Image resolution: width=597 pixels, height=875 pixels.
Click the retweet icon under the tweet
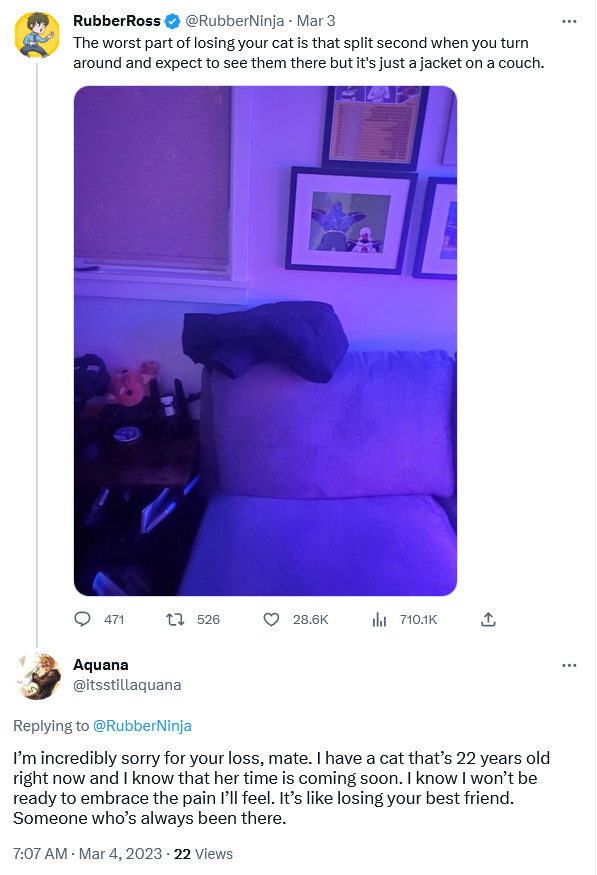pos(175,619)
